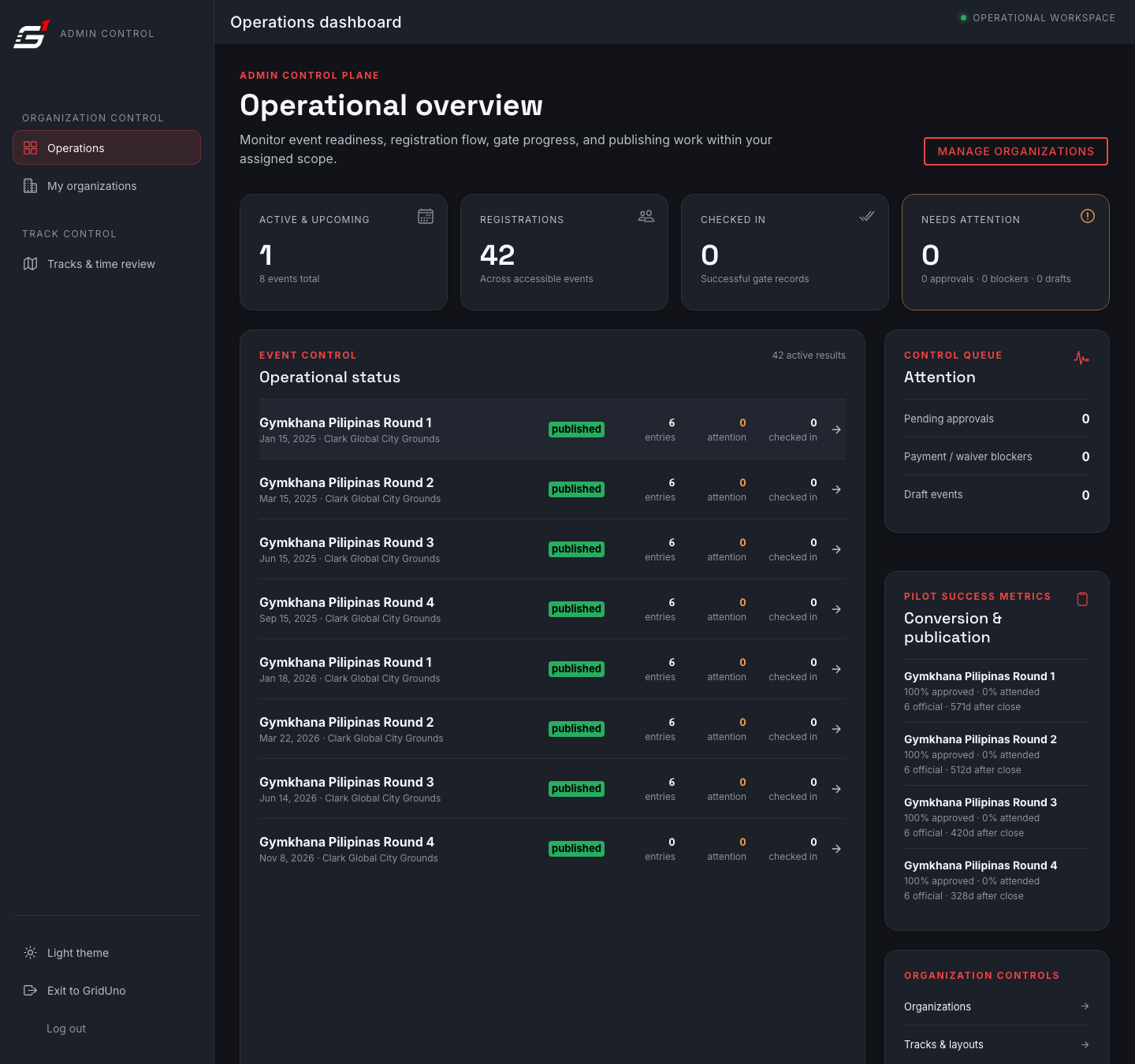1135x1064 pixels.
Task: Click "6 official · 571d after close" metric
Action: pyautogui.click(x=962, y=707)
